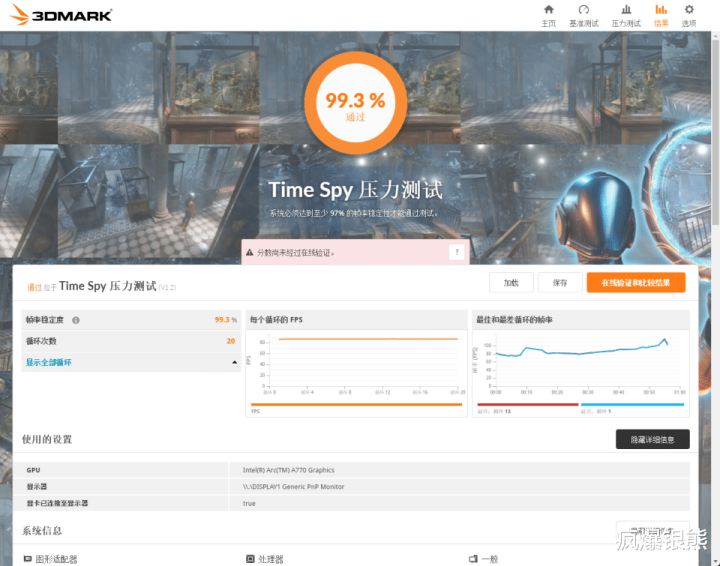The width and height of the screenshot is (720, 566).
Task: Click the 帧率稳定度 value 99.3 %
Action: pos(225,320)
